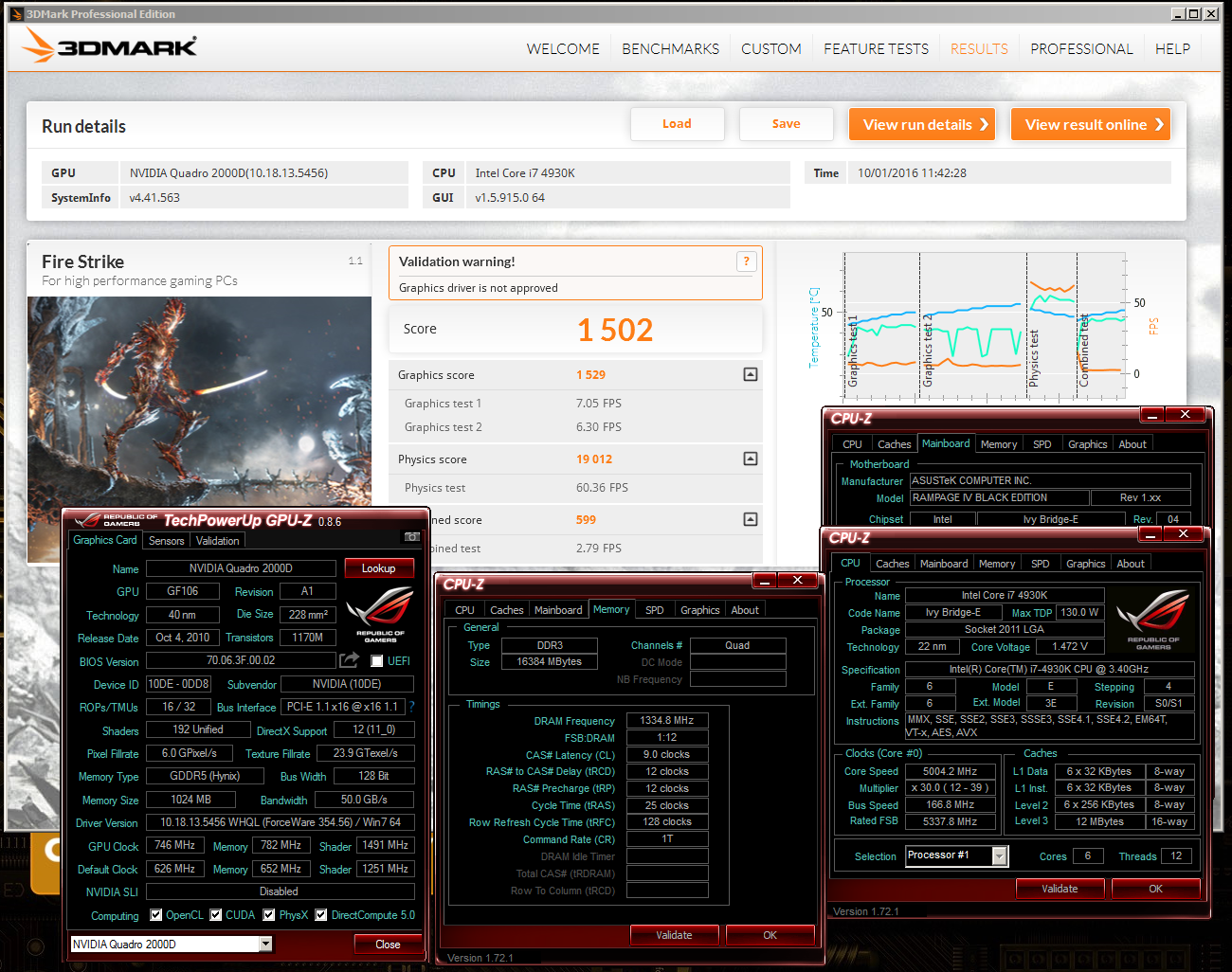Click Validate in CPU-Z CPU window

click(1060, 889)
